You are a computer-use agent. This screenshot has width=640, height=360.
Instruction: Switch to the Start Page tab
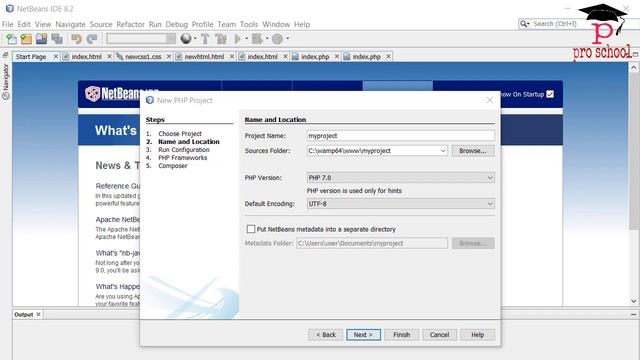[x=31, y=57]
